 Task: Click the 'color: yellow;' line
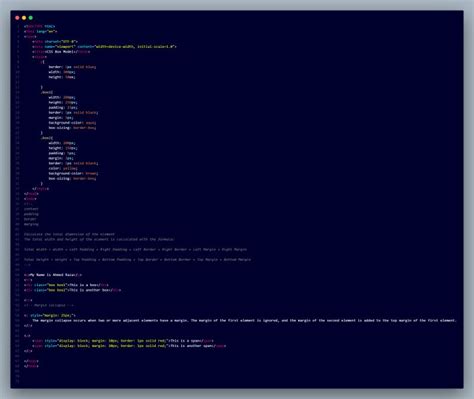pos(63,168)
